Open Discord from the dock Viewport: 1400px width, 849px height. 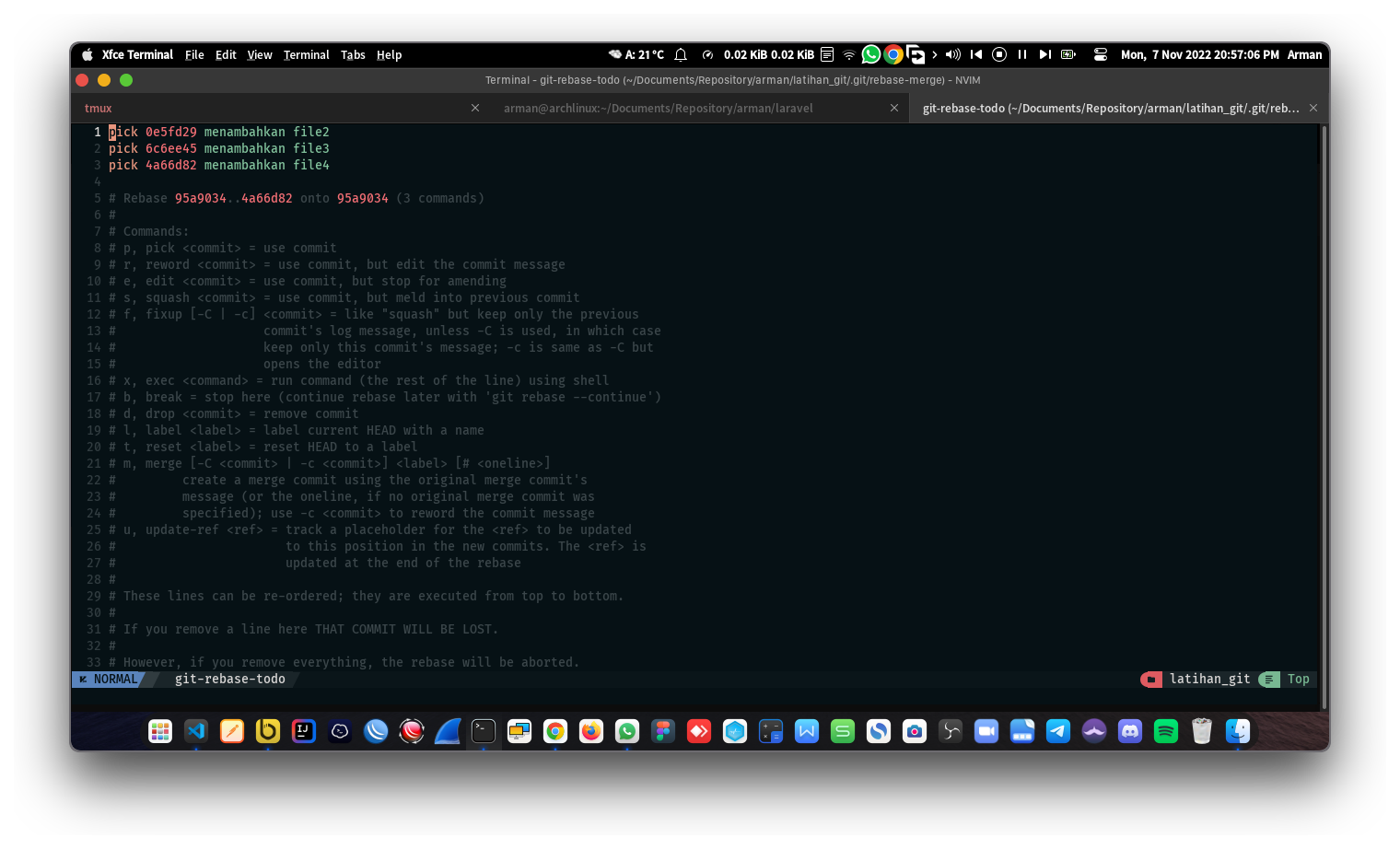point(1129,731)
